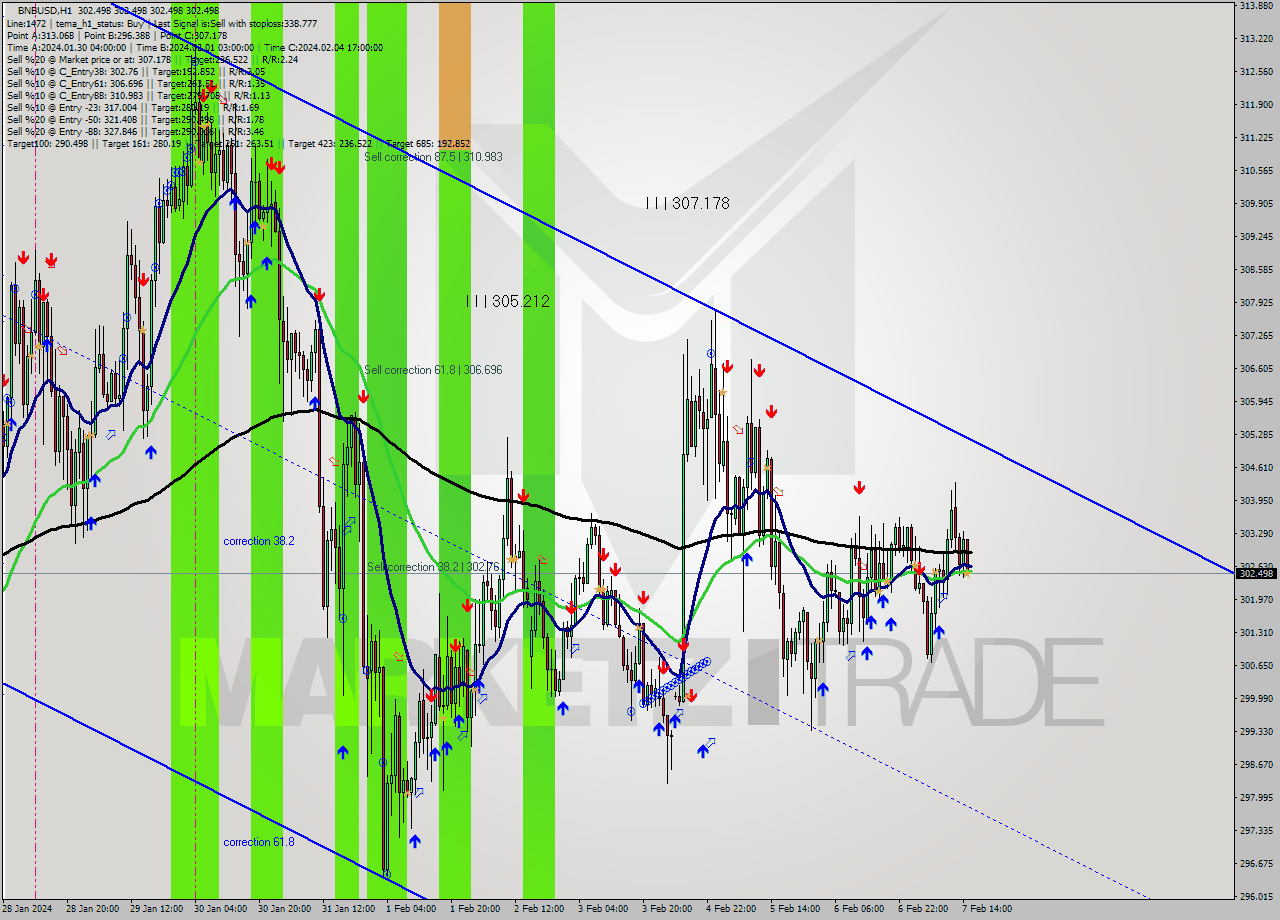Click the '7 Feb 14:00' time axis label
Image resolution: width=1280 pixels, height=920 pixels.
click(987, 909)
